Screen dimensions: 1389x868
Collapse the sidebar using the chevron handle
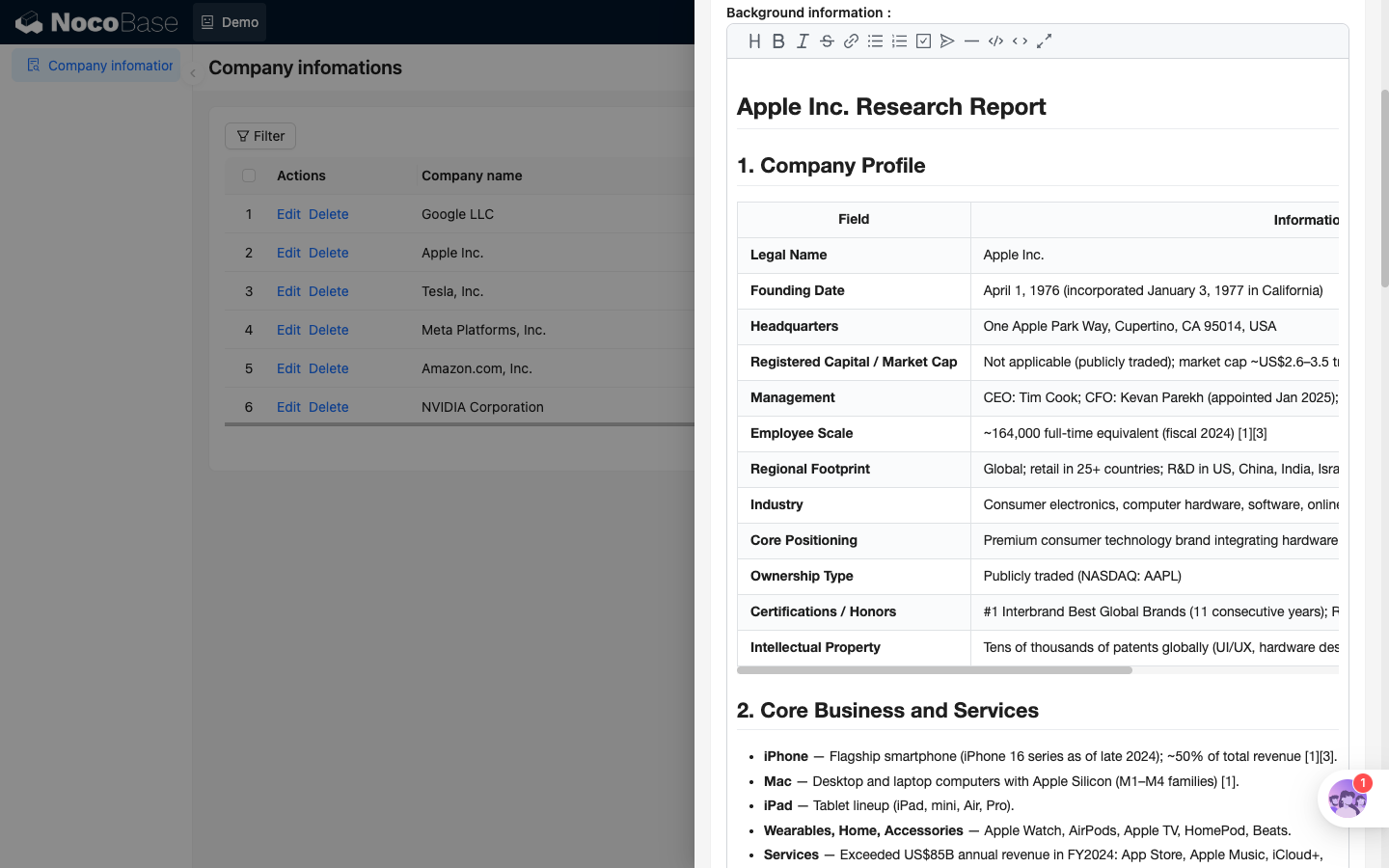click(x=193, y=73)
